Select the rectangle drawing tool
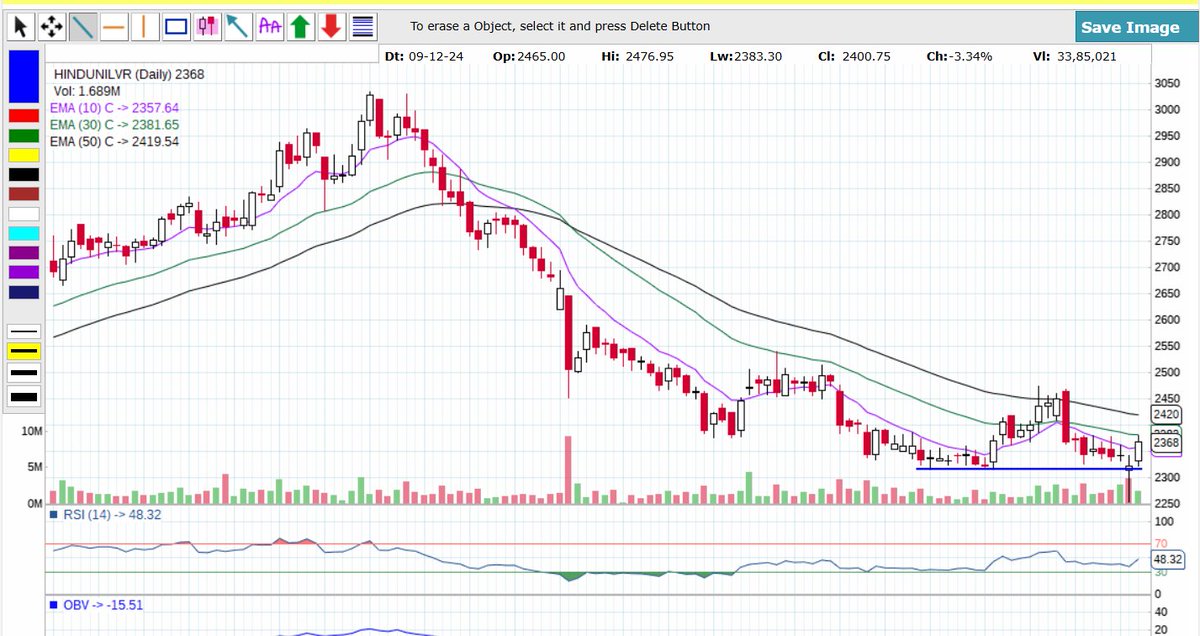The width and height of the screenshot is (1200, 636). click(177, 26)
